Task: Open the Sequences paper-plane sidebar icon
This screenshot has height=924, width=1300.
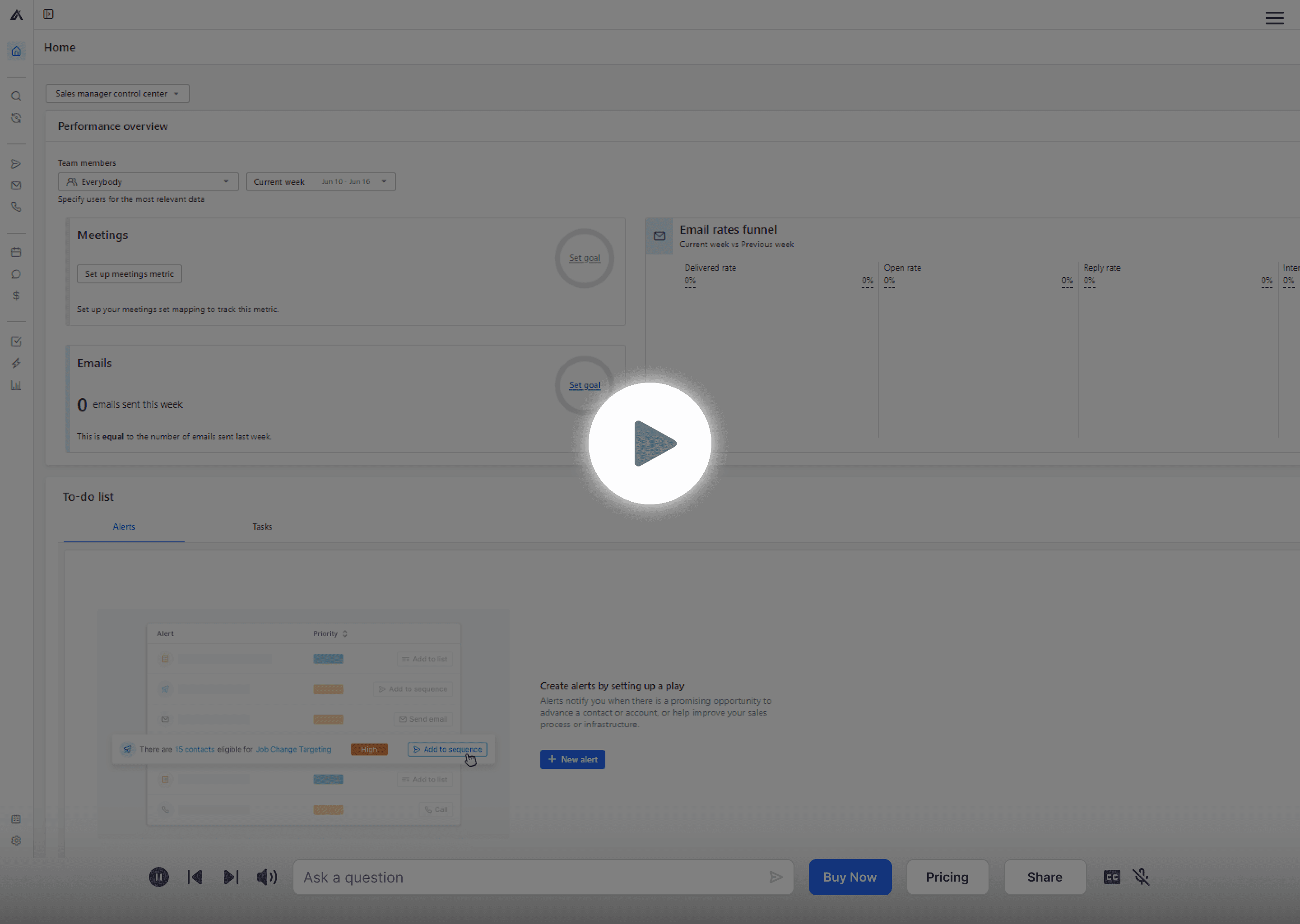Action: [x=17, y=164]
